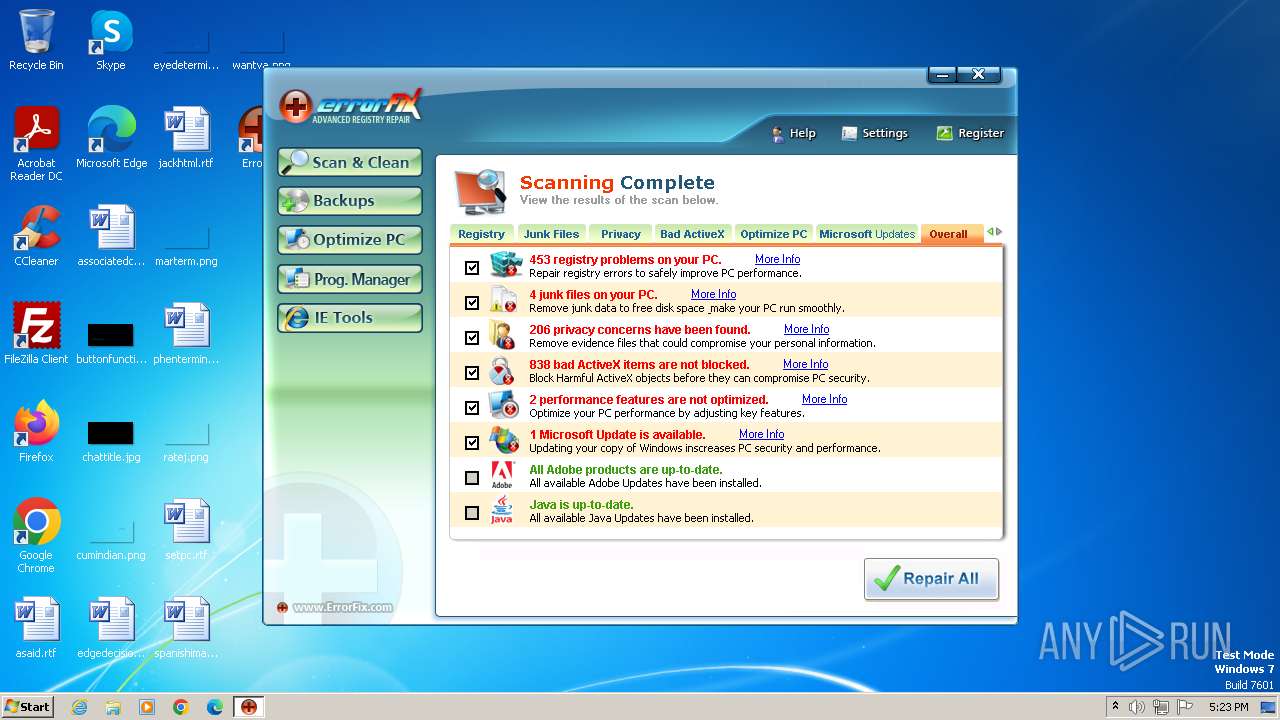Open the Register menu item
1280x720 pixels.
[x=970, y=133]
